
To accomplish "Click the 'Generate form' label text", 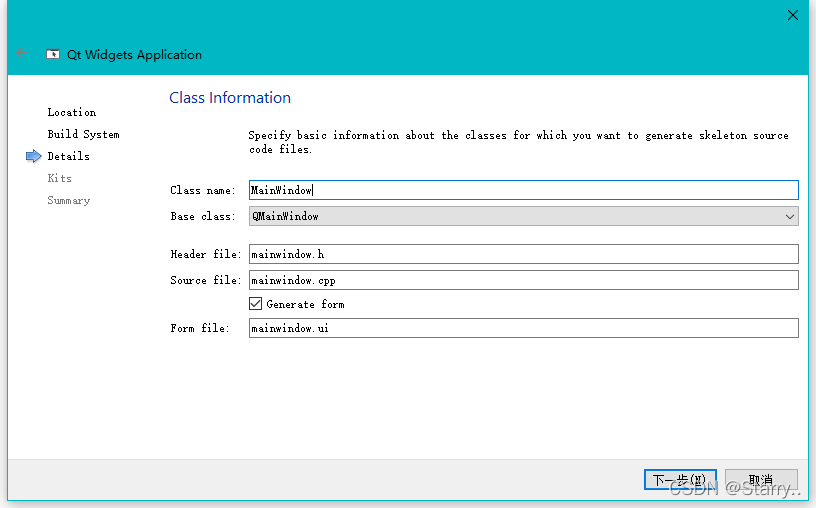I will (305, 304).
